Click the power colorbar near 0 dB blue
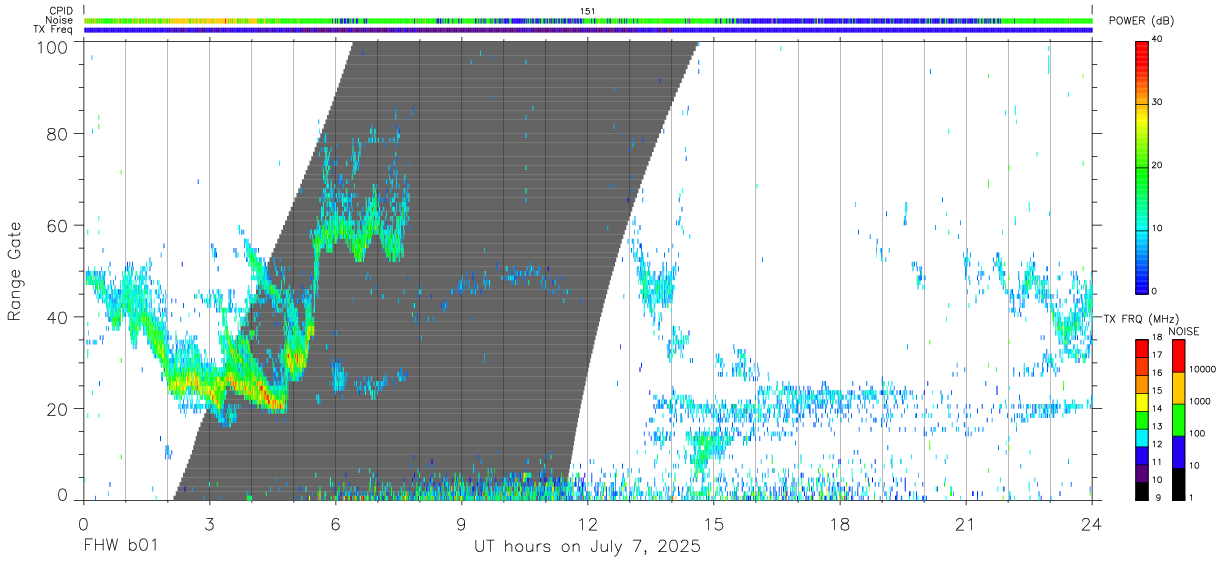Image resolution: width=1228 pixels, height=567 pixels. click(1142, 287)
